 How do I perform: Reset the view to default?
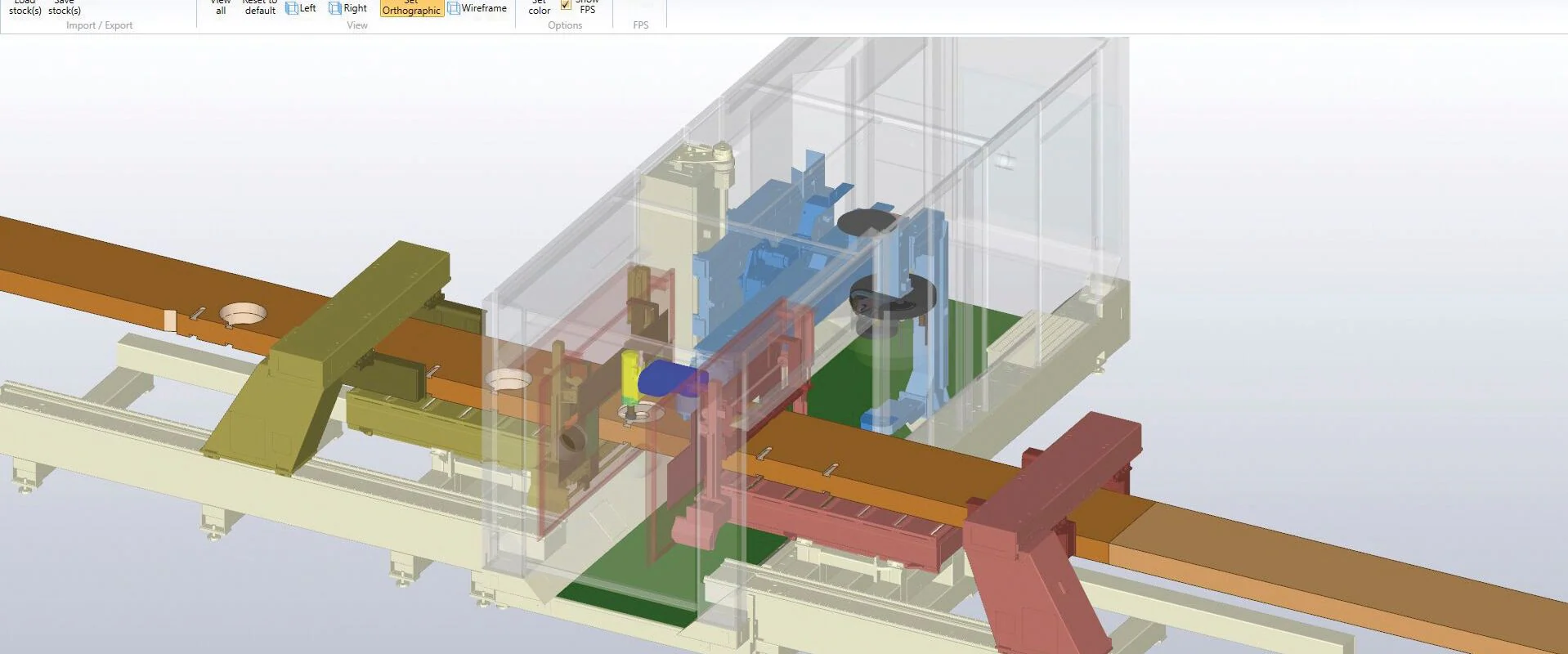260,8
